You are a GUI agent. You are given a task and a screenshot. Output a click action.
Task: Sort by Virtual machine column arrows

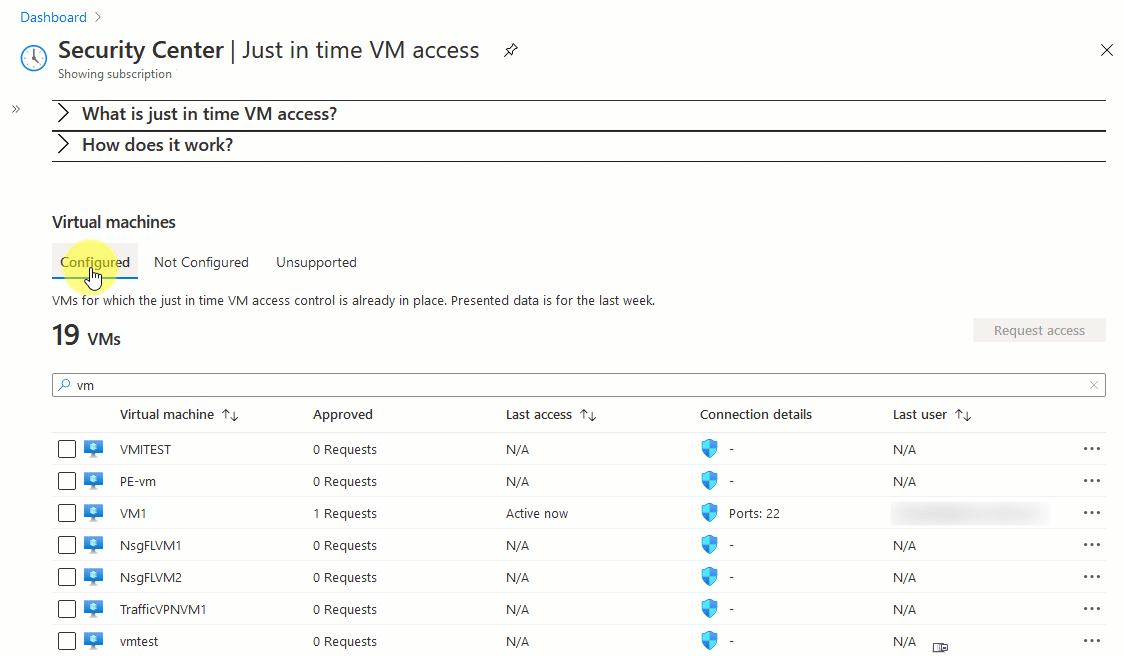(x=230, y=415)
